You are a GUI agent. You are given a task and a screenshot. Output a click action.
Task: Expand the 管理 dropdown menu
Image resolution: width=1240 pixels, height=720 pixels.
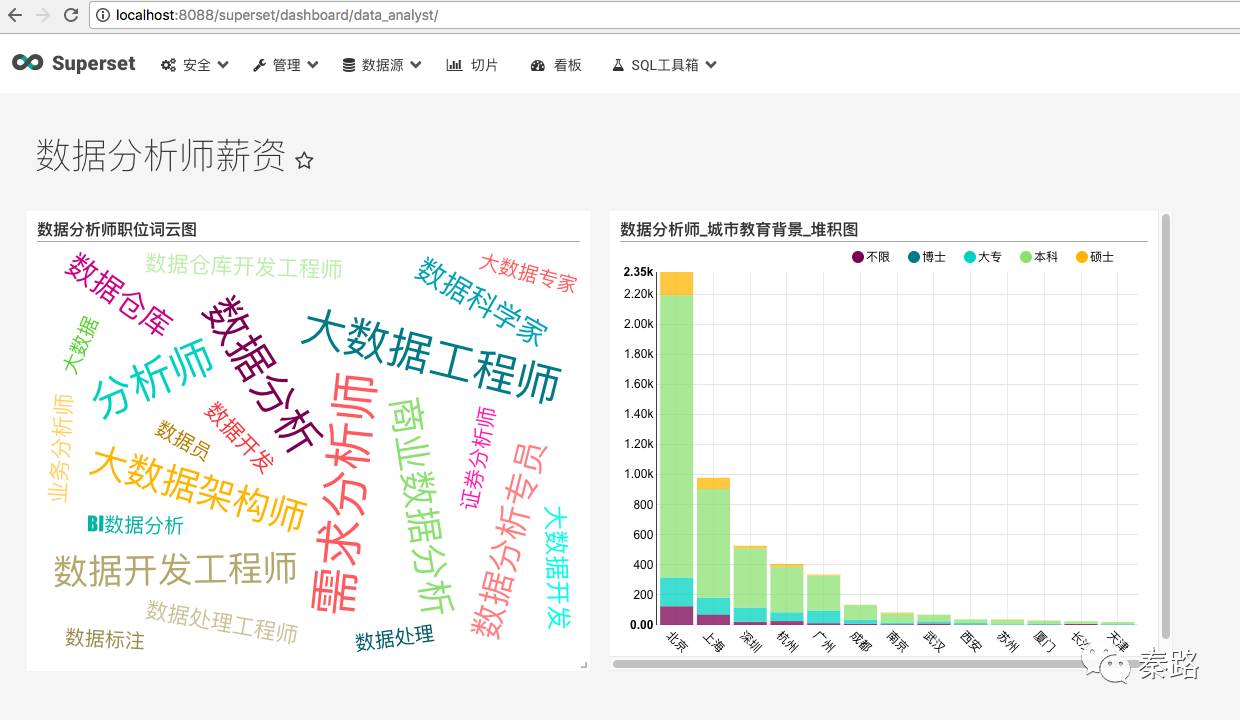click(285, 65)
